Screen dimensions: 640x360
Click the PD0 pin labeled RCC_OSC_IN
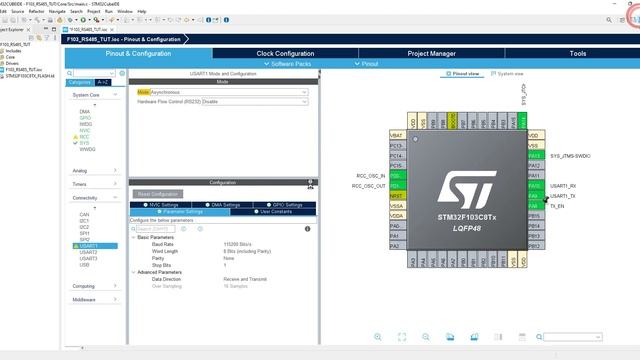click(398, 176)
